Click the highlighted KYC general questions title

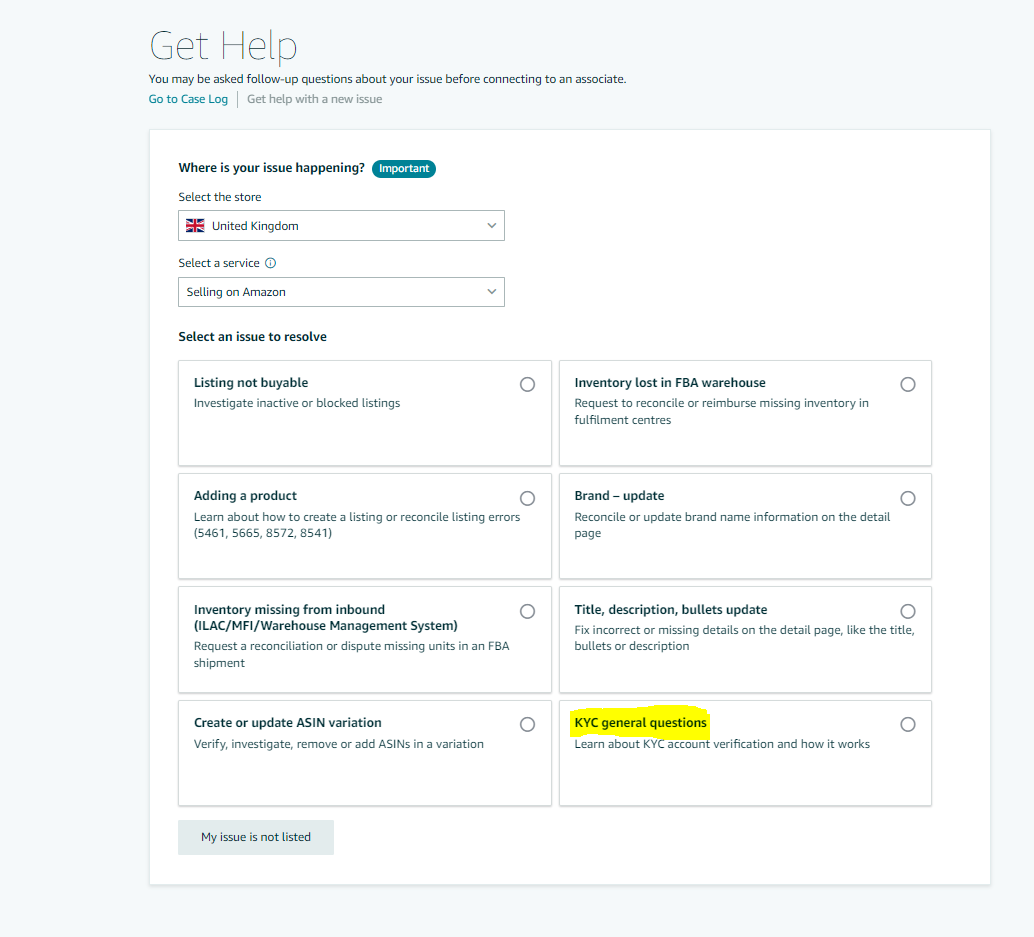click(640, 723)
